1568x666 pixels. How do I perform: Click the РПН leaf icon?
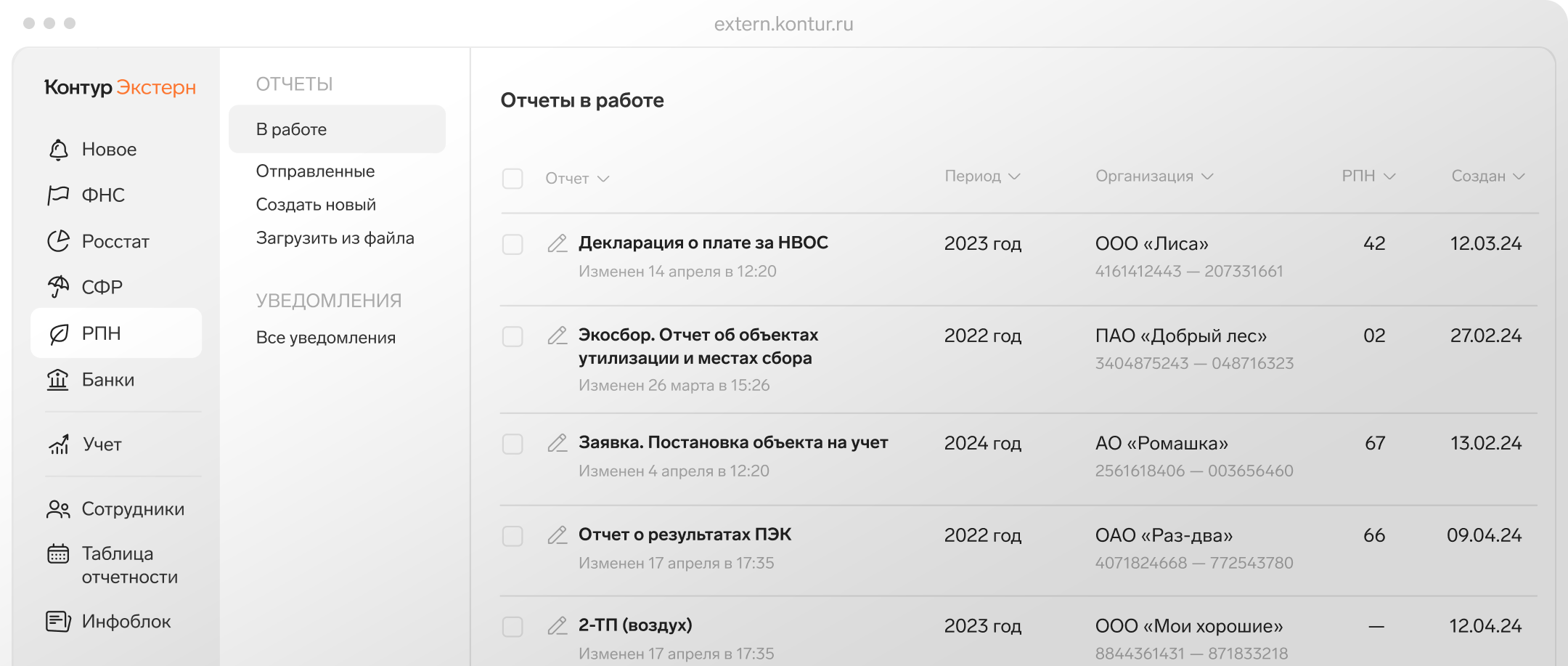click(x=58, y=333)
